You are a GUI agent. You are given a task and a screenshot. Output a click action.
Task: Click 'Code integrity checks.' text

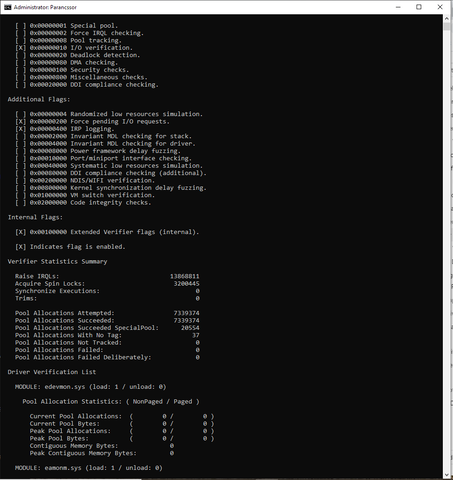point(111,202)
